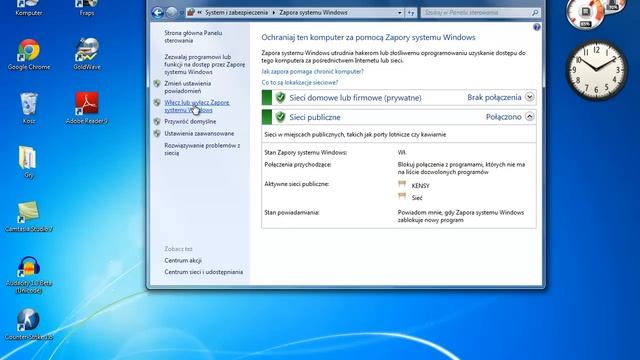Image resolution: width=640 pixels, height=360 pixels.
Task: Click the shield icon beside Przywróć domyślne
Action: (157, 121)
